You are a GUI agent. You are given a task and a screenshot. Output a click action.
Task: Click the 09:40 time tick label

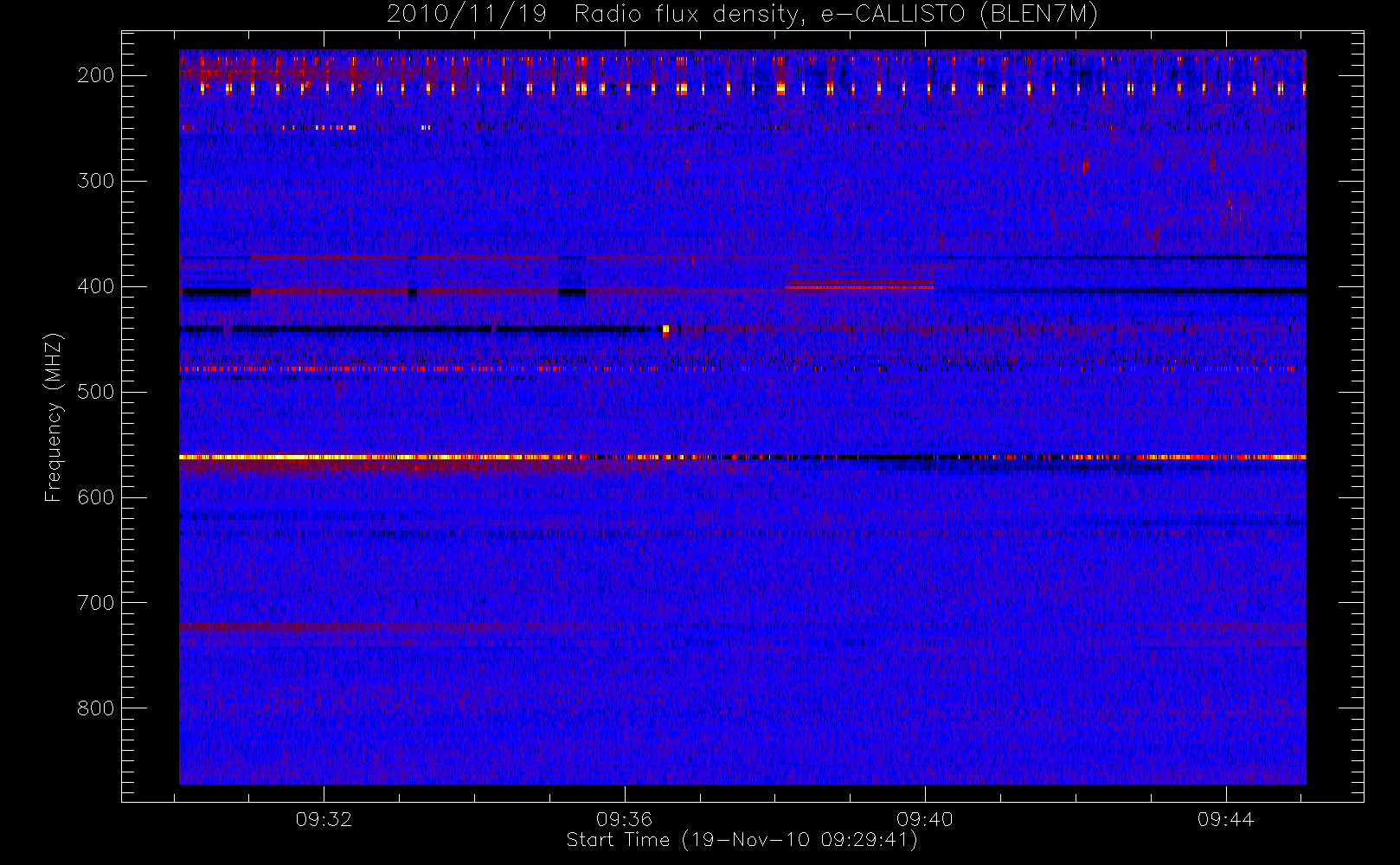tap(925, 819)
